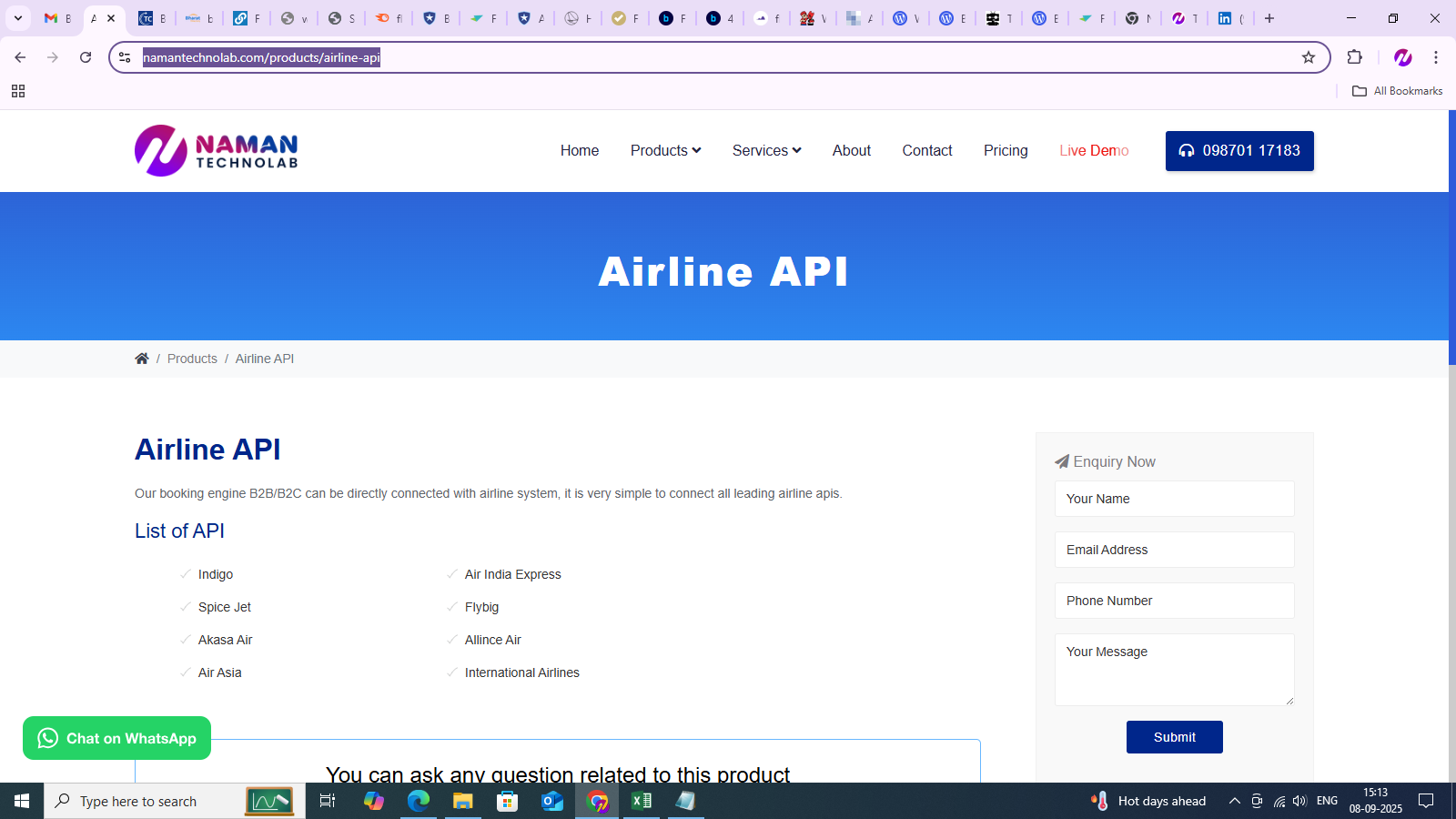The width and height of the screenshot is (1456, 819).
Task: Expand the Services dropdown menu
Action: tap(766, 151)
